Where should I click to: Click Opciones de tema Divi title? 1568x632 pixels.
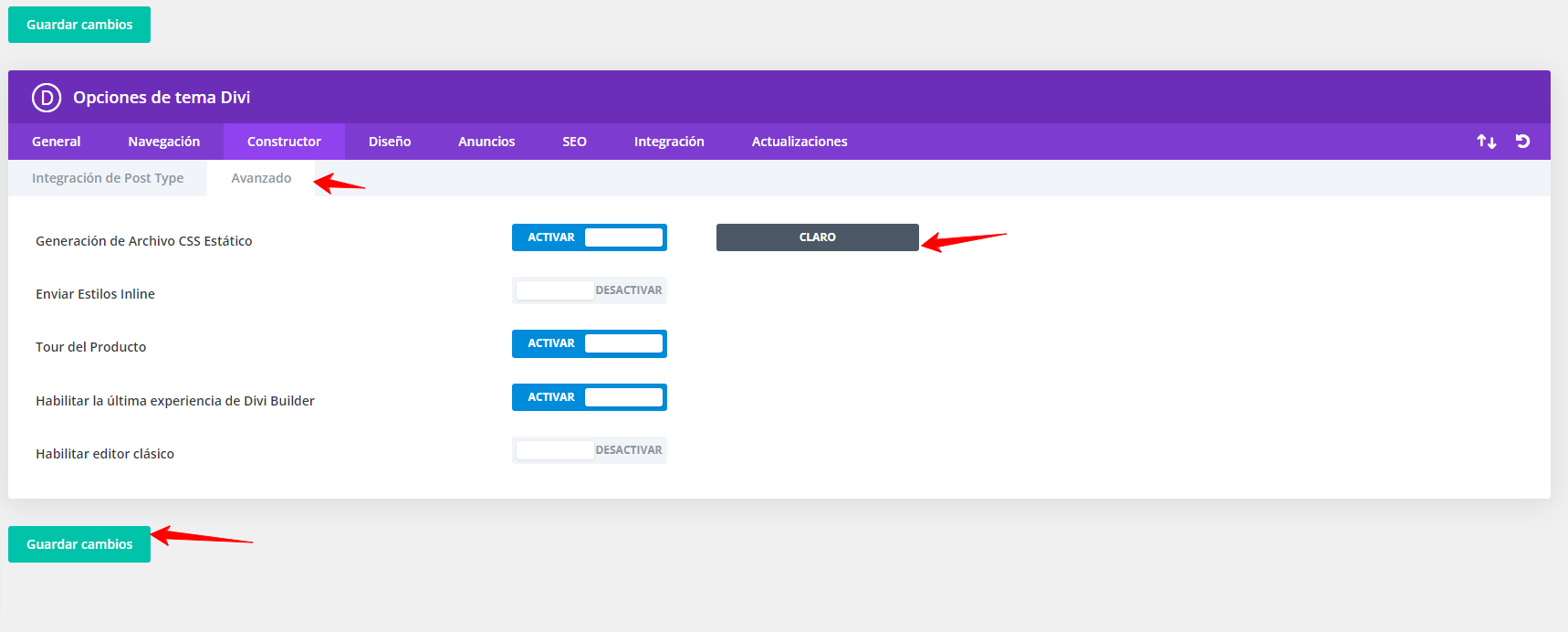(x=162, y=98)
